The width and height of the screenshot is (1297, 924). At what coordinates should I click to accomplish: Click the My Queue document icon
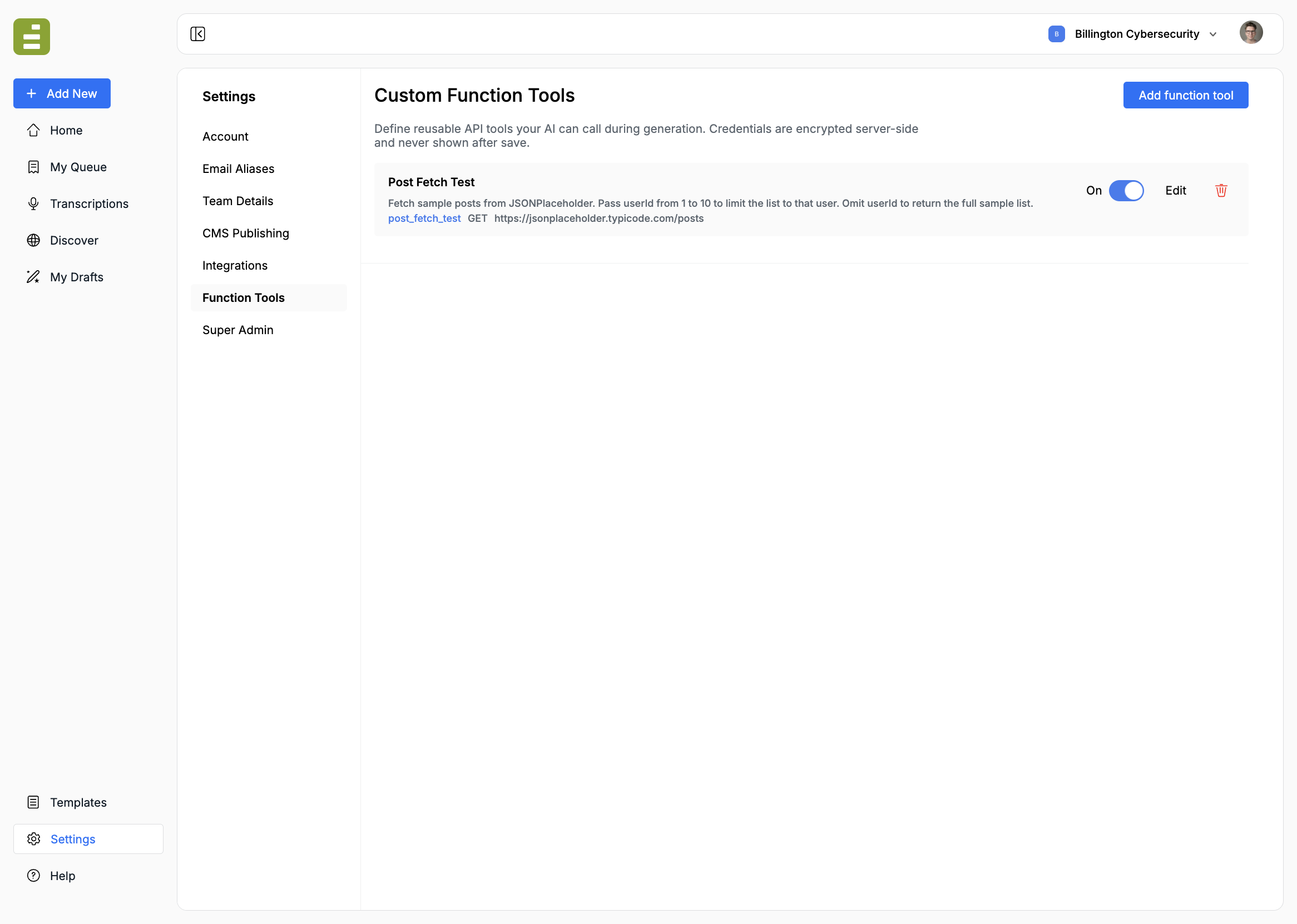pyautogui.click(x=33, y=167)
